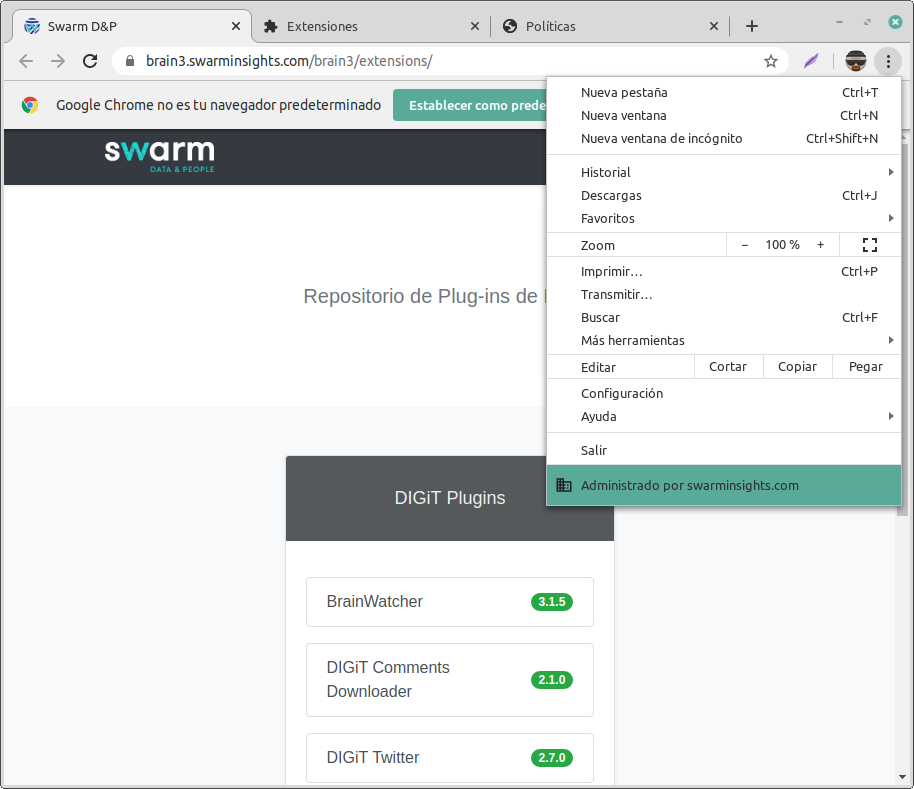This screenshot has height=789, width=914.
Task: Expand Más herramientas submenu
Action: (x=724, y=340)
